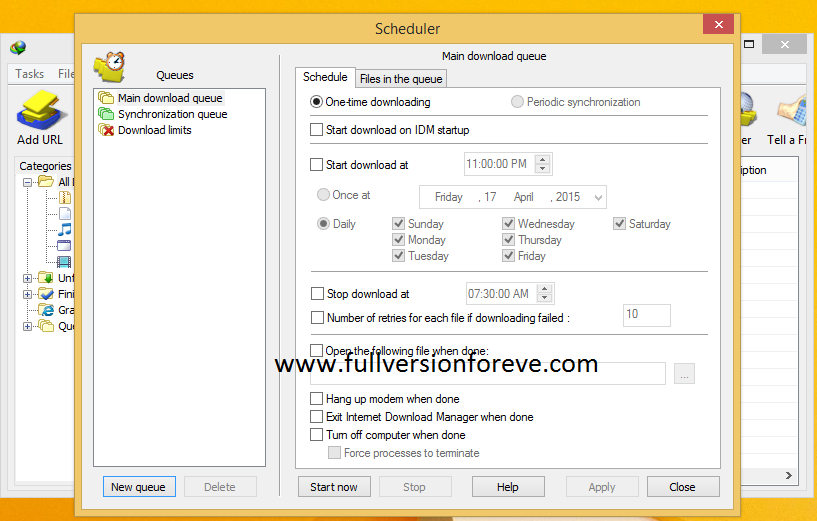
Task: Click the Start now button
Action: point(334,487)
